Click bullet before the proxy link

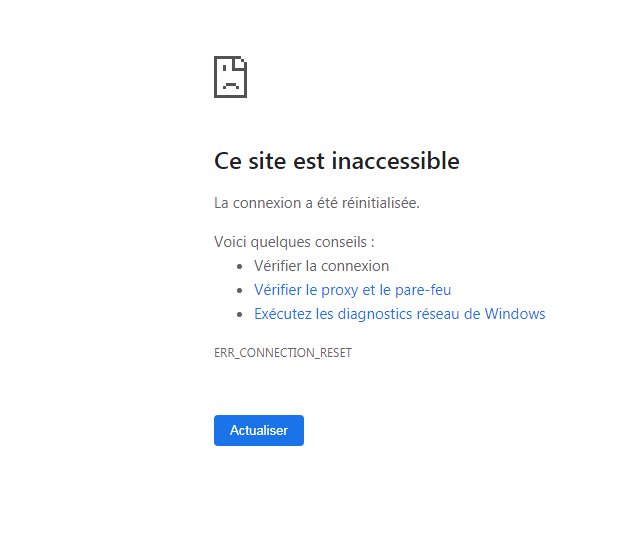tap(240, 291)
